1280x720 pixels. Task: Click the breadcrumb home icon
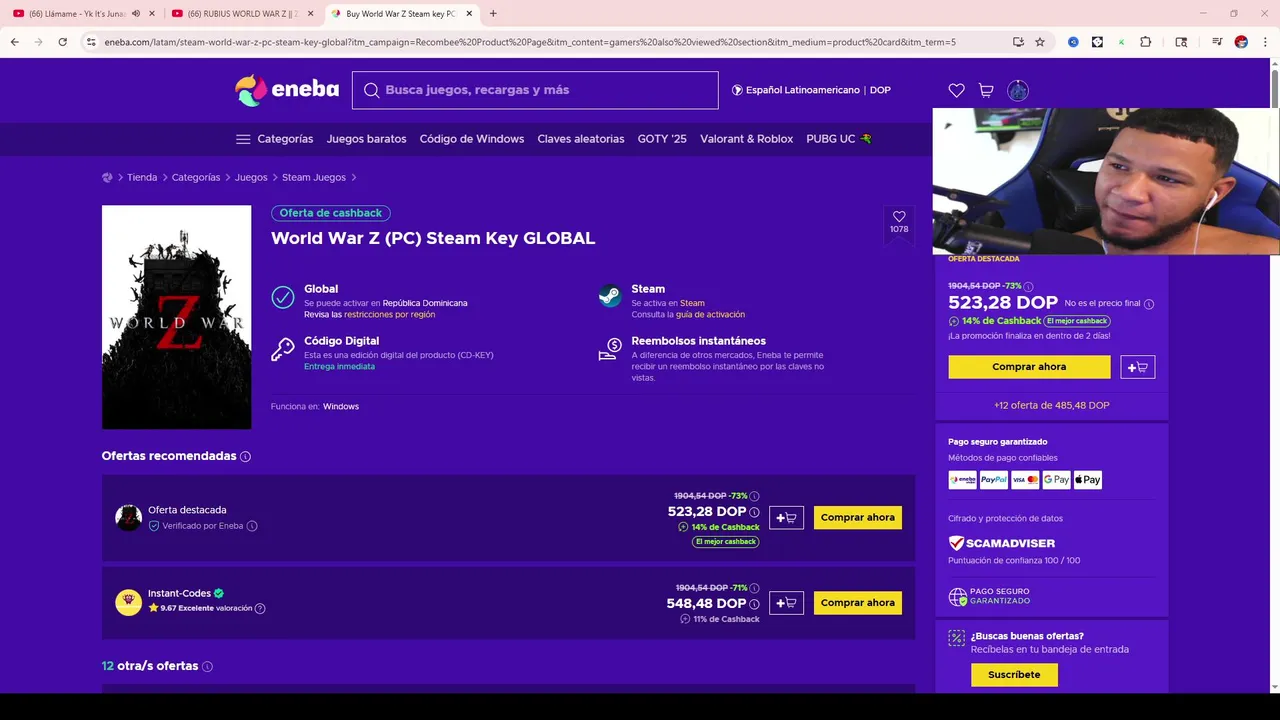[x=107, y=177]
